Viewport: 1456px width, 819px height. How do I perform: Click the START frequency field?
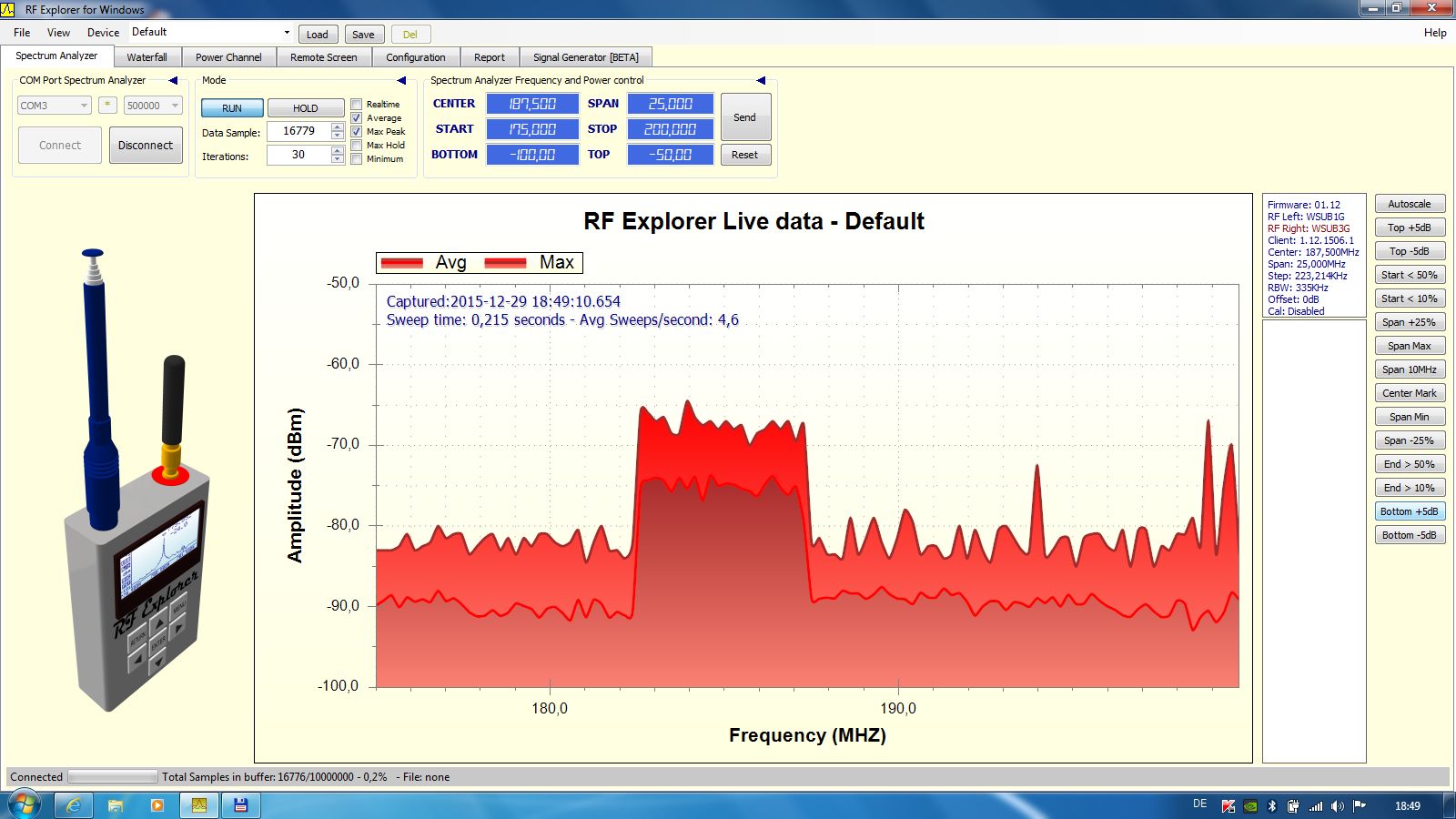tap(532, 129)
